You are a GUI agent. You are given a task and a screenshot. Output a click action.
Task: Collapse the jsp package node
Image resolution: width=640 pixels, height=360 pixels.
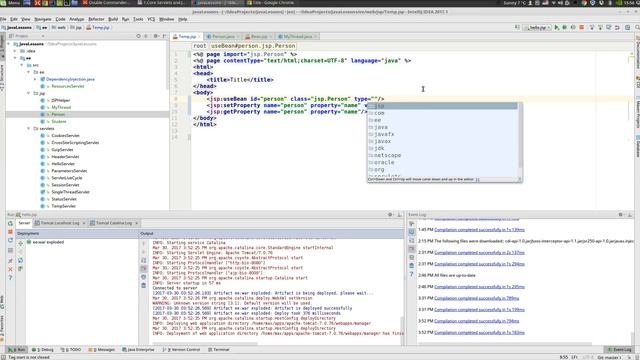(x=29, y=93)
